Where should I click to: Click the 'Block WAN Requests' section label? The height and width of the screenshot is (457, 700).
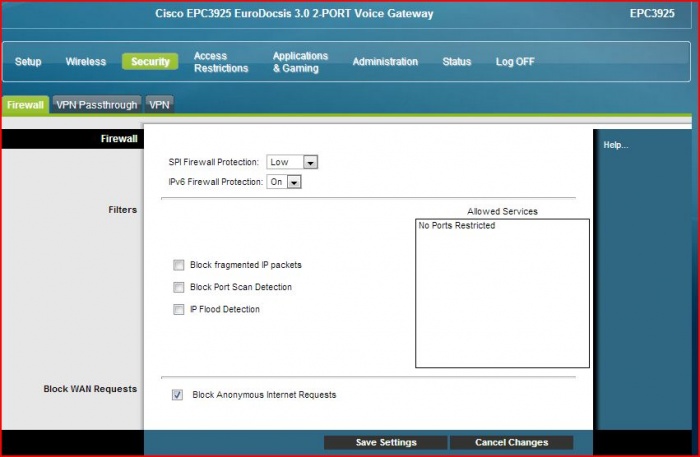[x=90, y=389]
